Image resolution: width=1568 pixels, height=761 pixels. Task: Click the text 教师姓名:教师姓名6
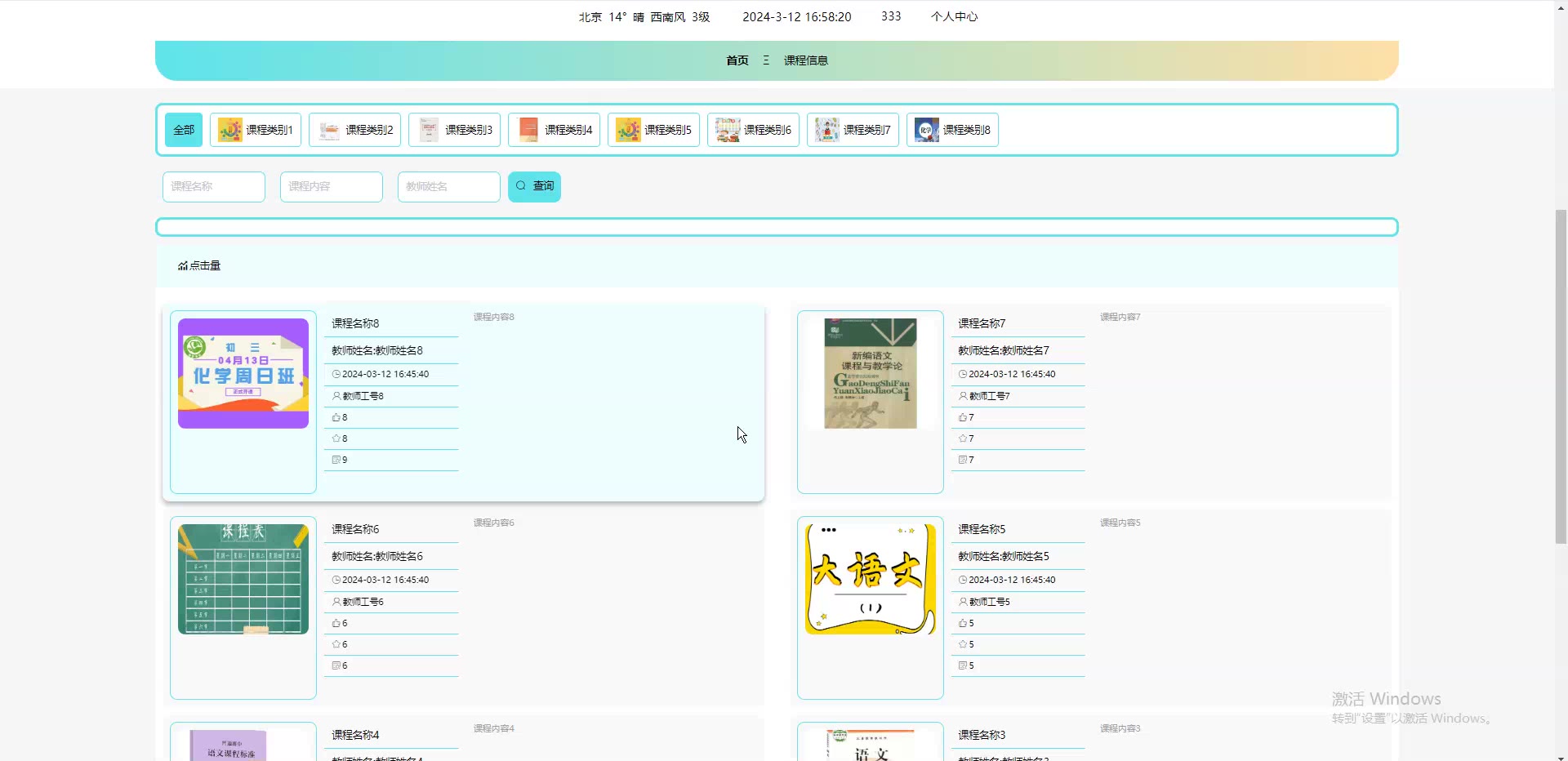[377, 556]
